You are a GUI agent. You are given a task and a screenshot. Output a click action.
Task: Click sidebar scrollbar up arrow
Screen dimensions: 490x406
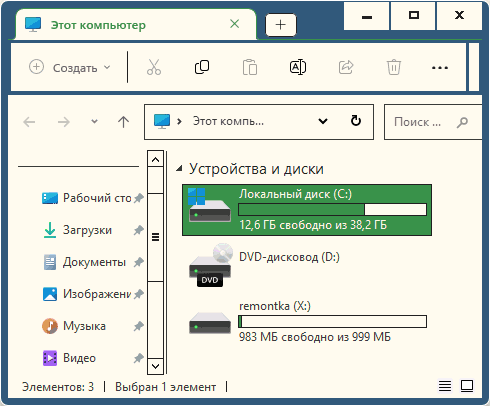tap(155, 159)
